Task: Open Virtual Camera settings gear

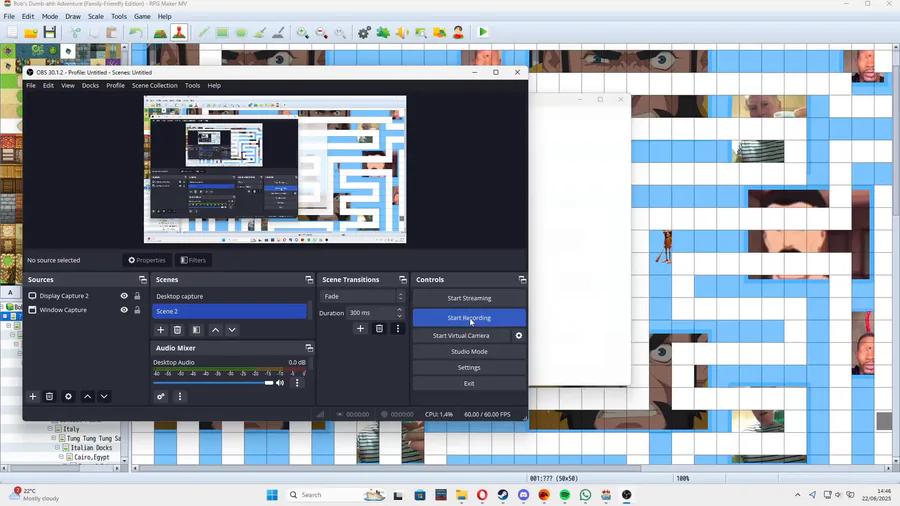Action: [x=519, y=336]
